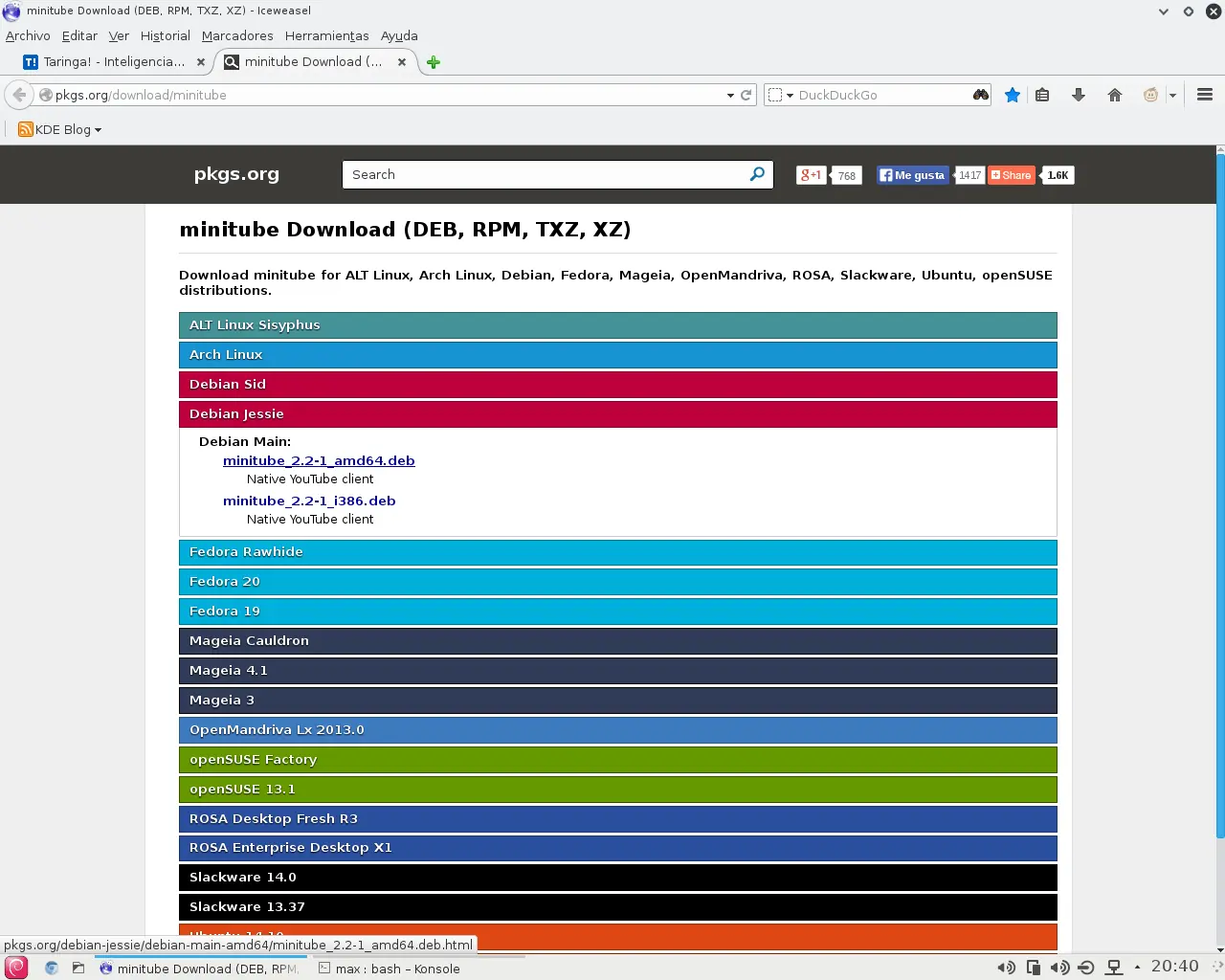Open the Historial menu
The image size is (1225, 980).
(165, 35)
